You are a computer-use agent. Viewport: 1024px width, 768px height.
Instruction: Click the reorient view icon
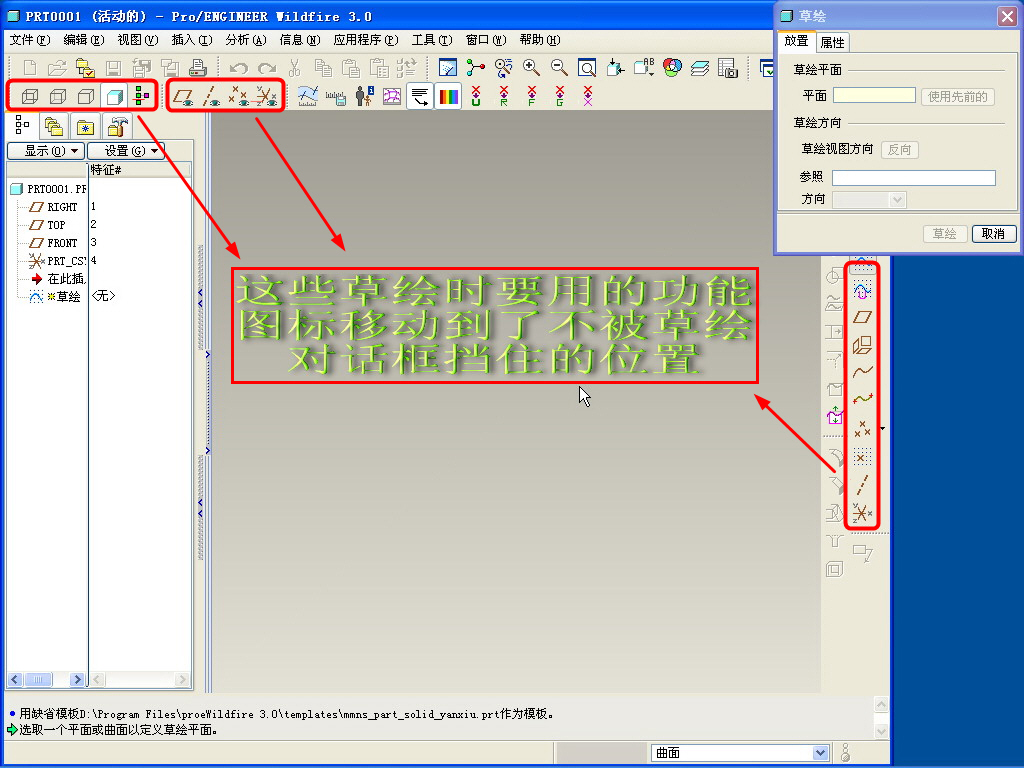[x=615, y=67]
